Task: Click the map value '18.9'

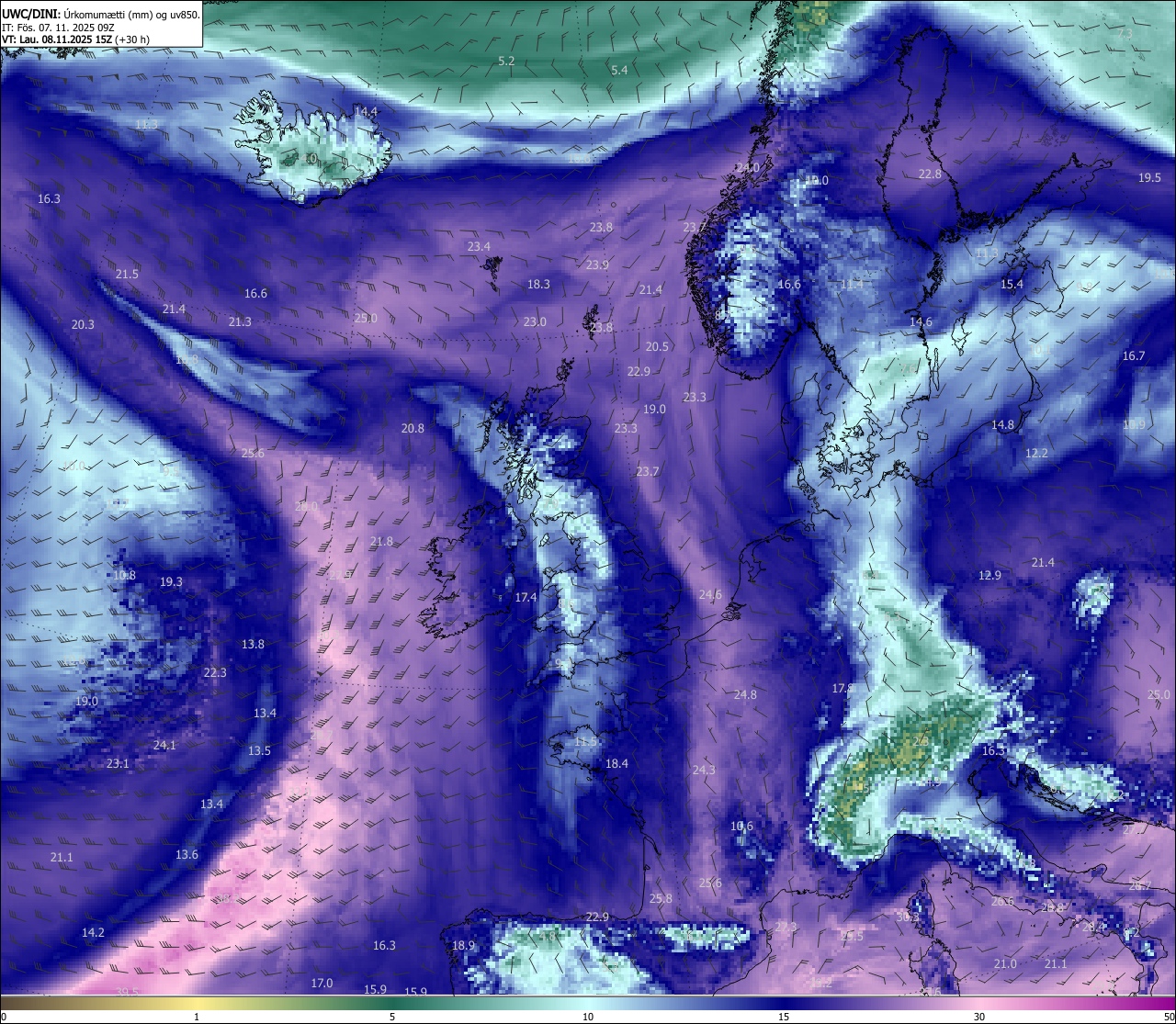Action: pyautogui.click(x=464, y=945)
